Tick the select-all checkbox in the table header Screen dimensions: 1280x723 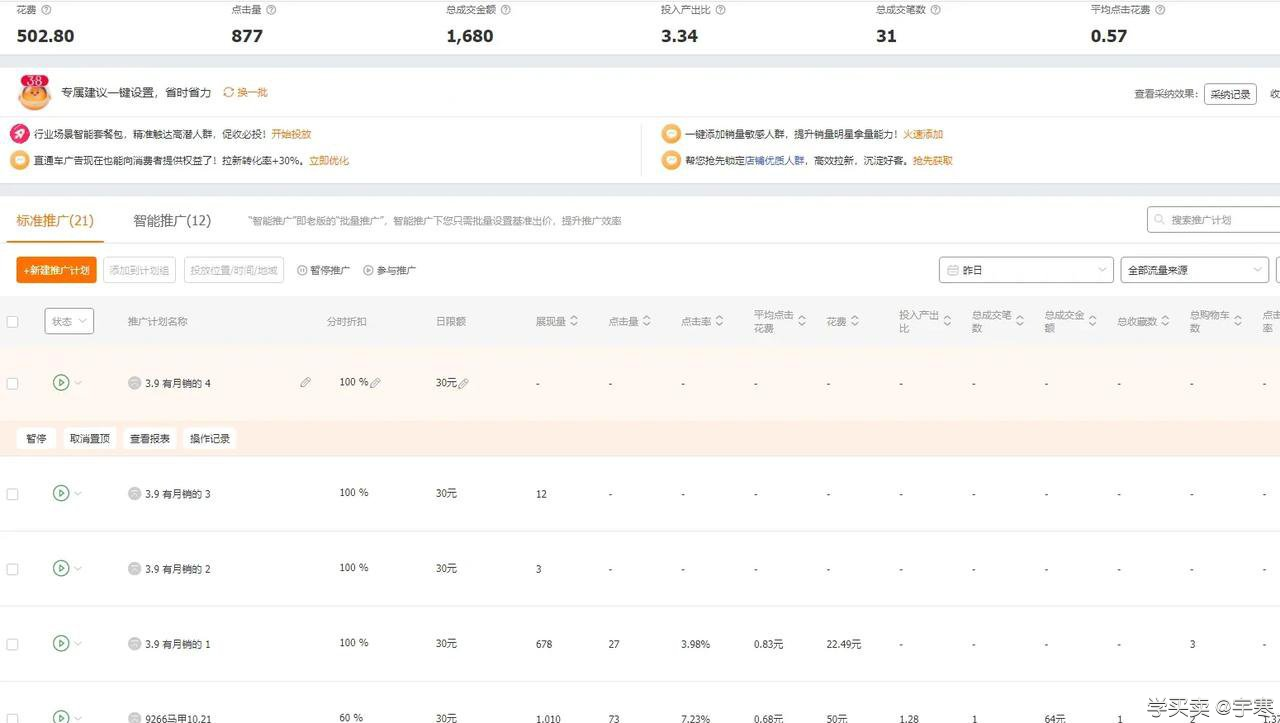tap(12, 322)
